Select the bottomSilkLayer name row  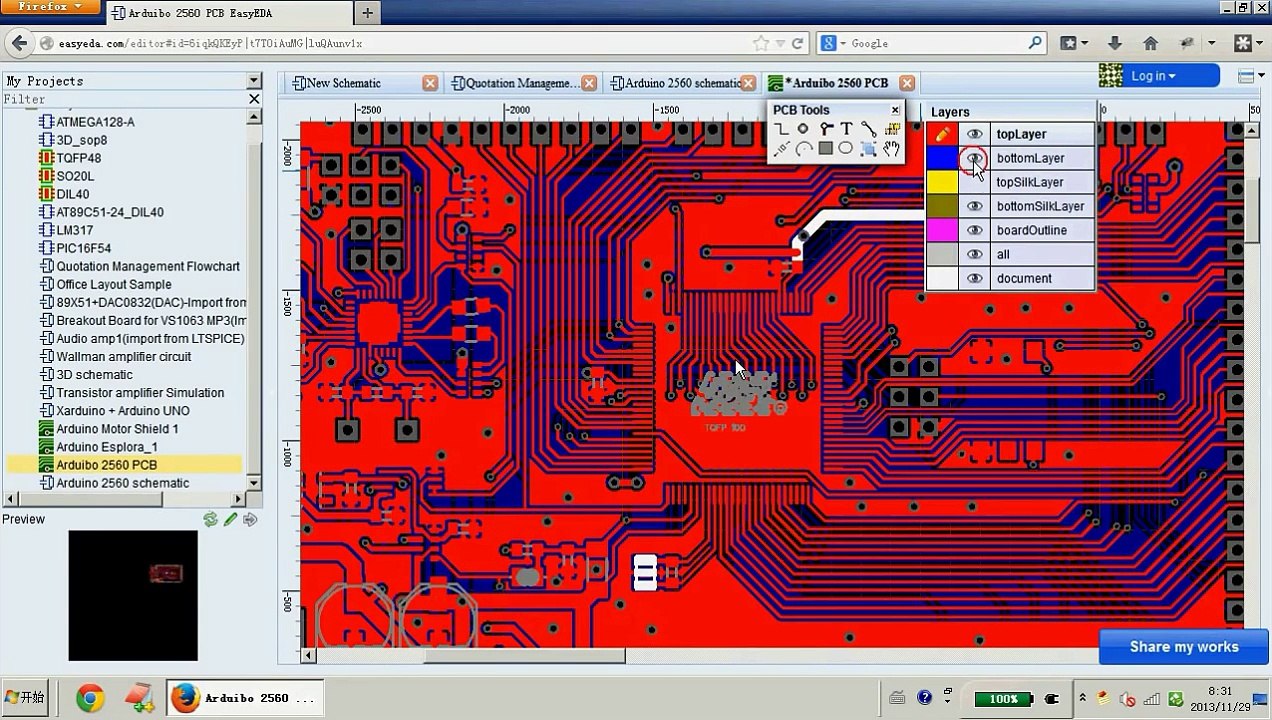pos(1041,206)
